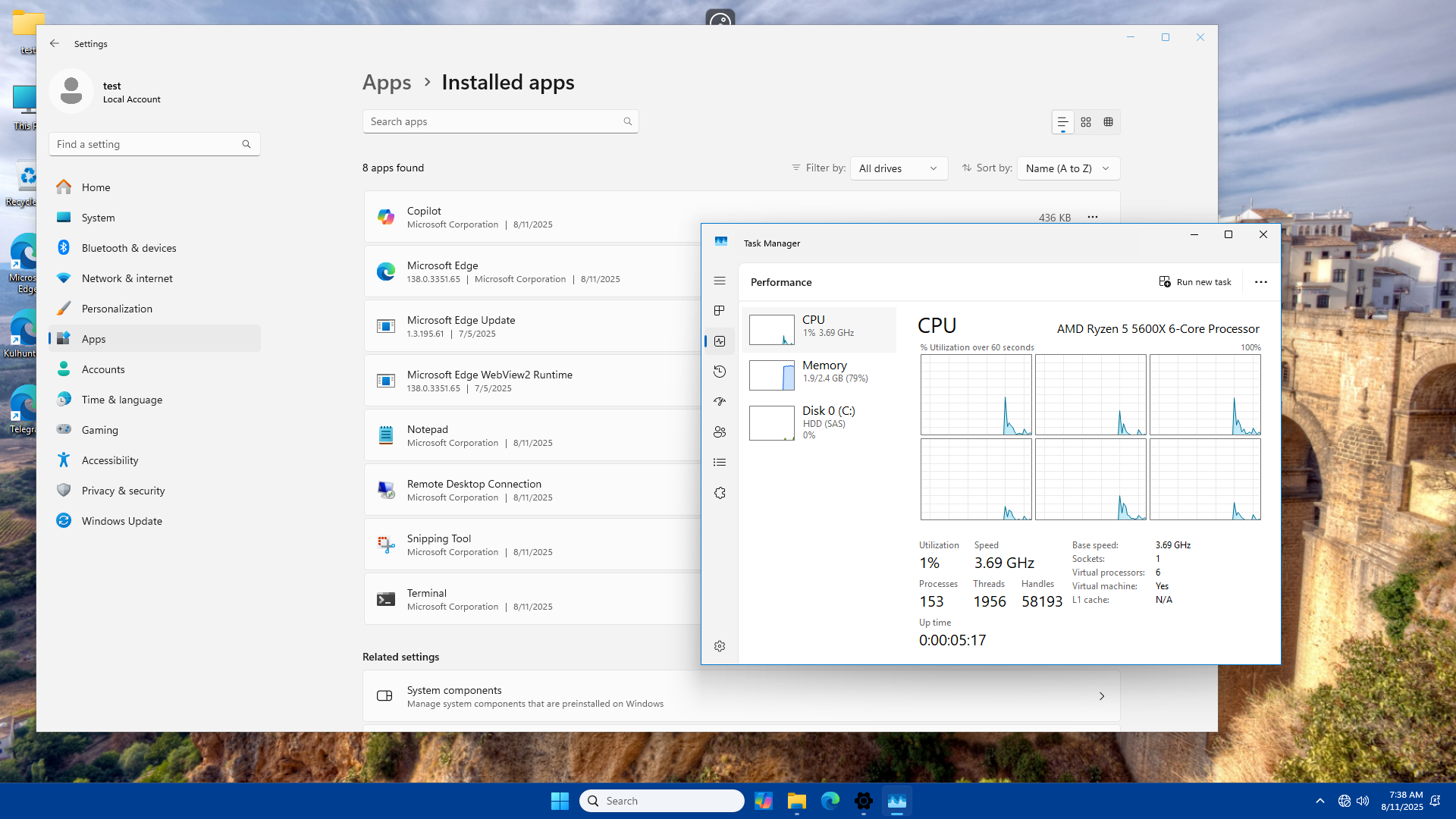Open Bluetooth & devices settings
This screenshot has height=819, width=1456.
155,248
